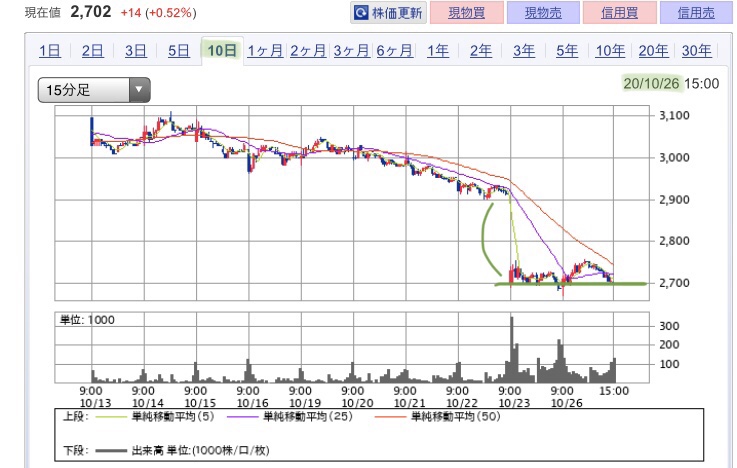737x468 pixels.
Task: Switch chart to 2日 tab
Action: coord(93,50)
